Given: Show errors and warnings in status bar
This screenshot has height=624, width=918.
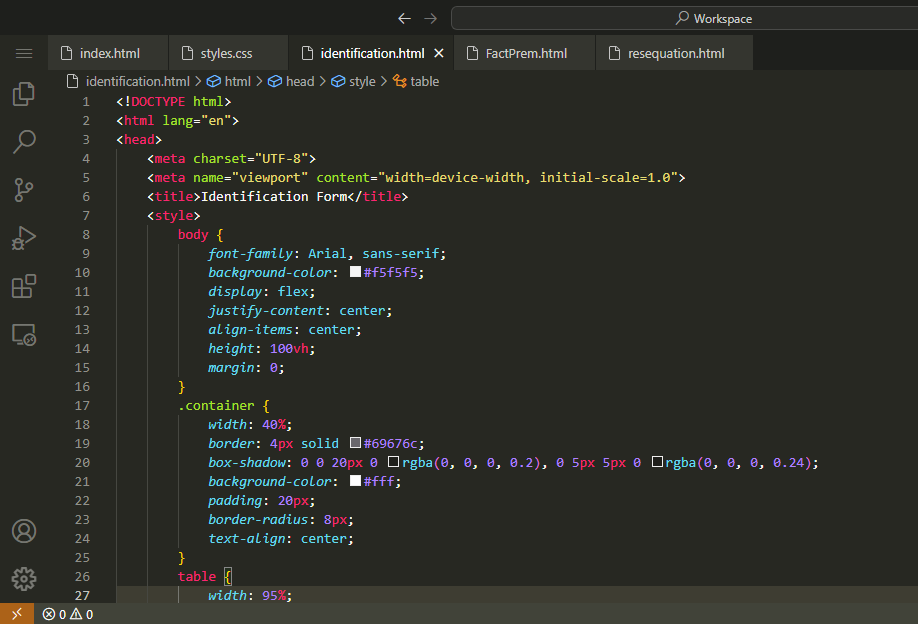Looking at the screenshot, I should coord(67,614).
